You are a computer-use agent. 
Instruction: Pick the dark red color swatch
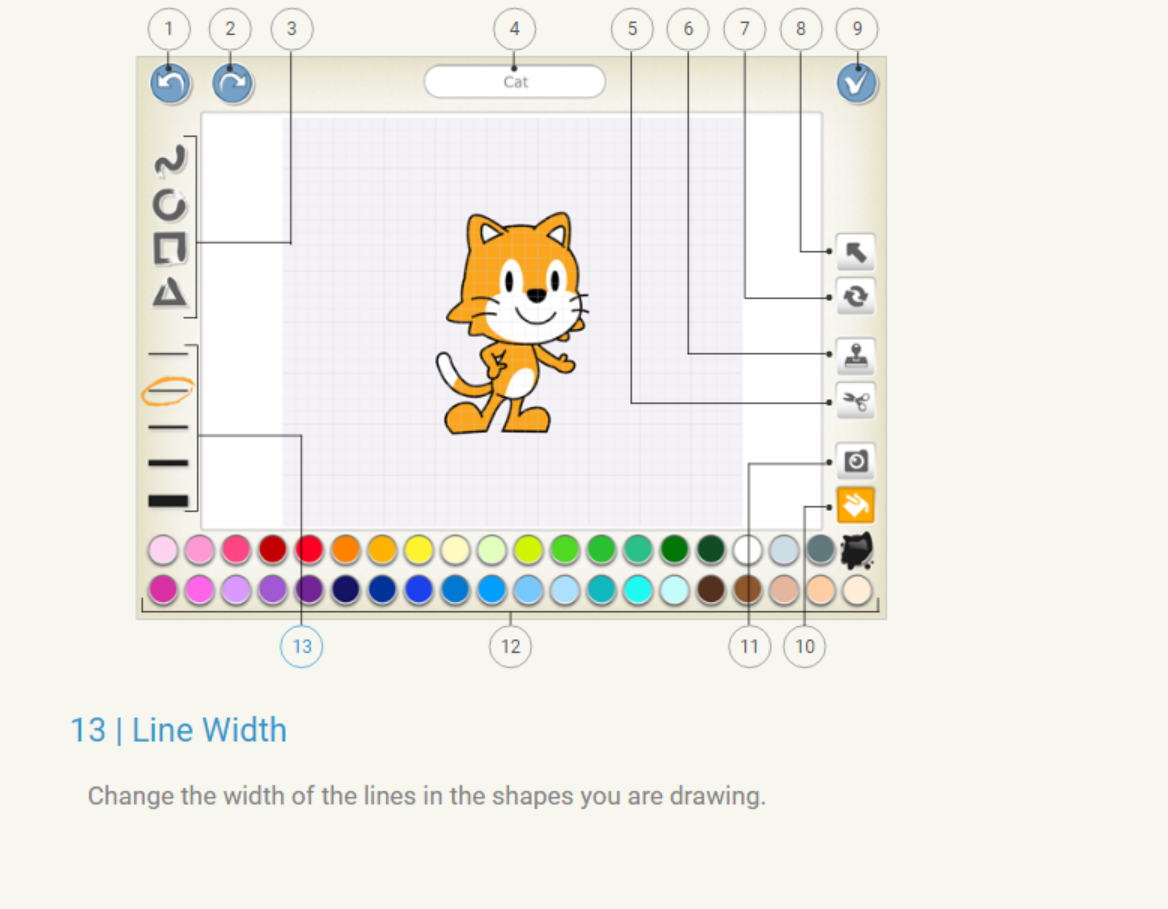coord(273,550)
